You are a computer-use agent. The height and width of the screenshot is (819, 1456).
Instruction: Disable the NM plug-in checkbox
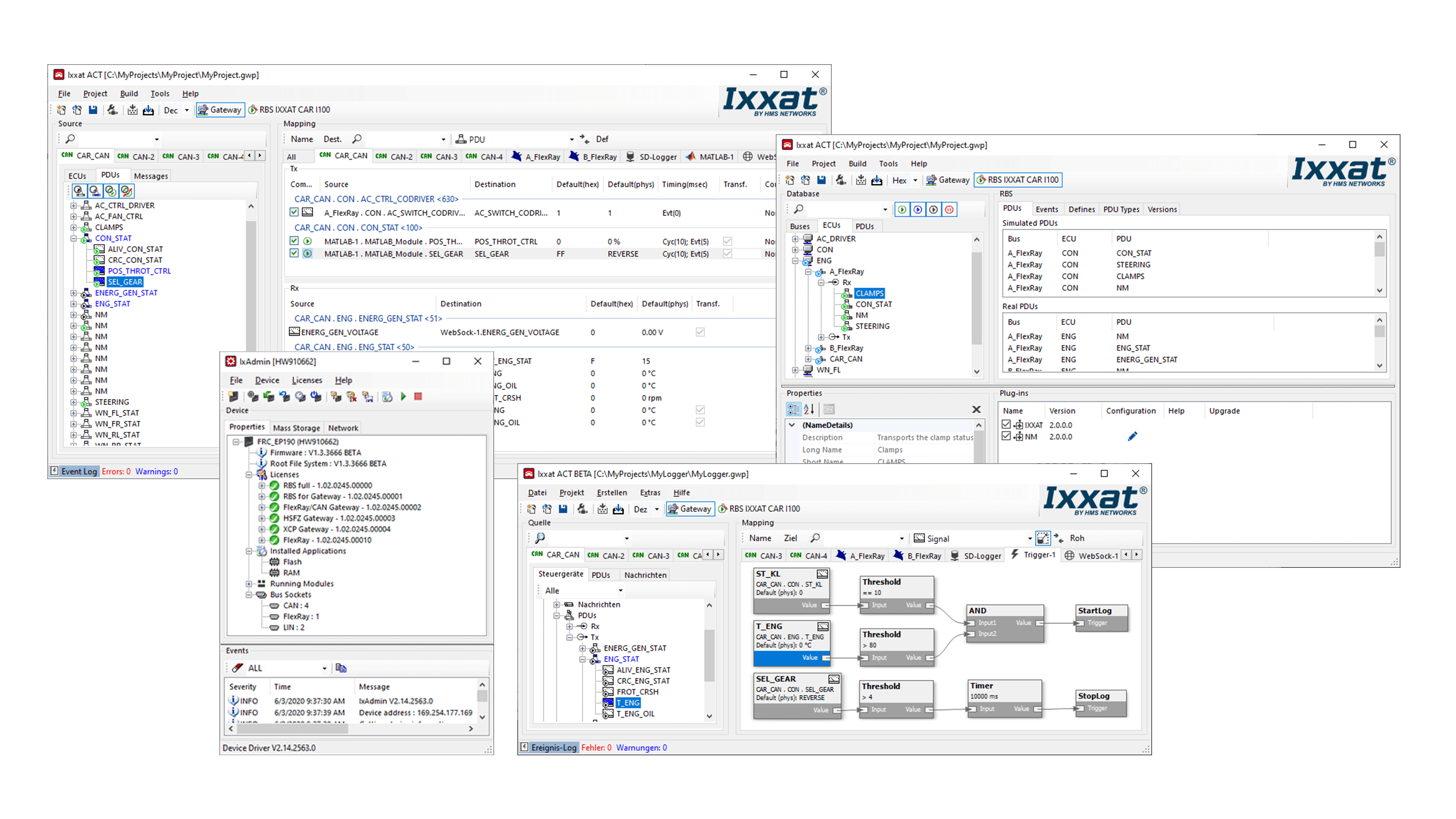[x=1006, y=436]
